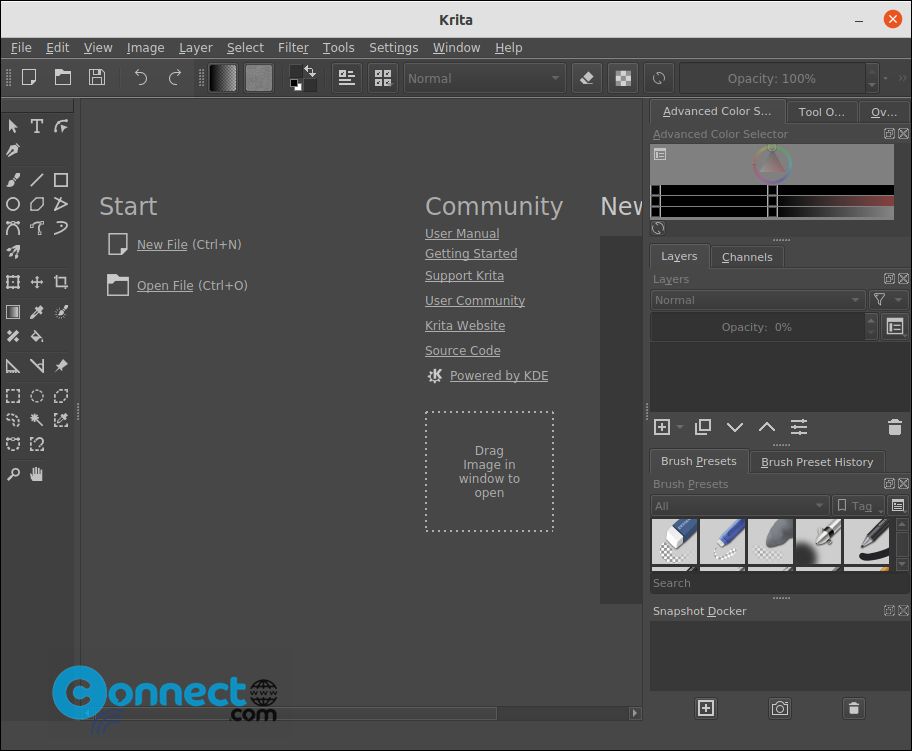Select the Move tool

click(37, 282)
